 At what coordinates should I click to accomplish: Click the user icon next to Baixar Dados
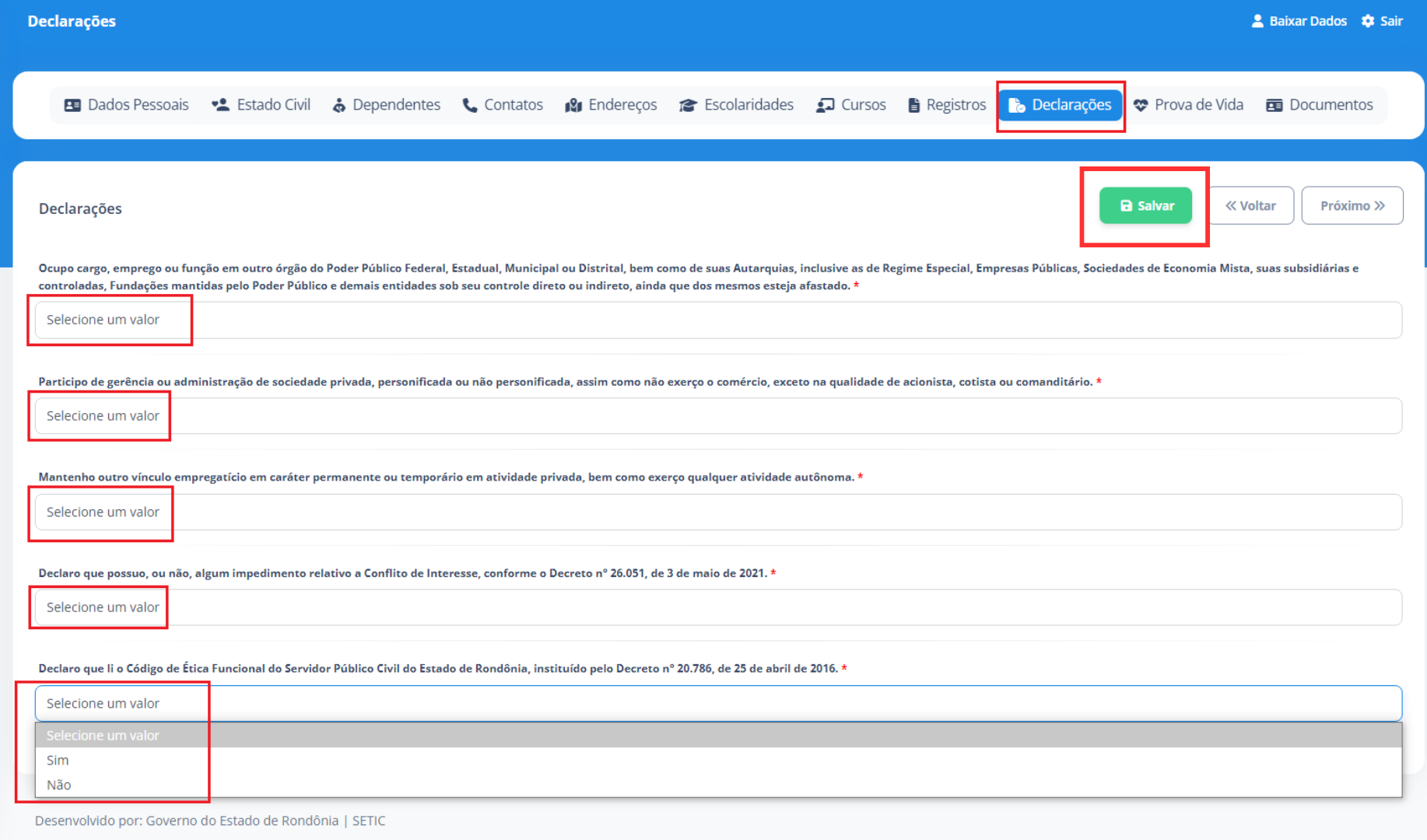click(x=1257, y=21)
